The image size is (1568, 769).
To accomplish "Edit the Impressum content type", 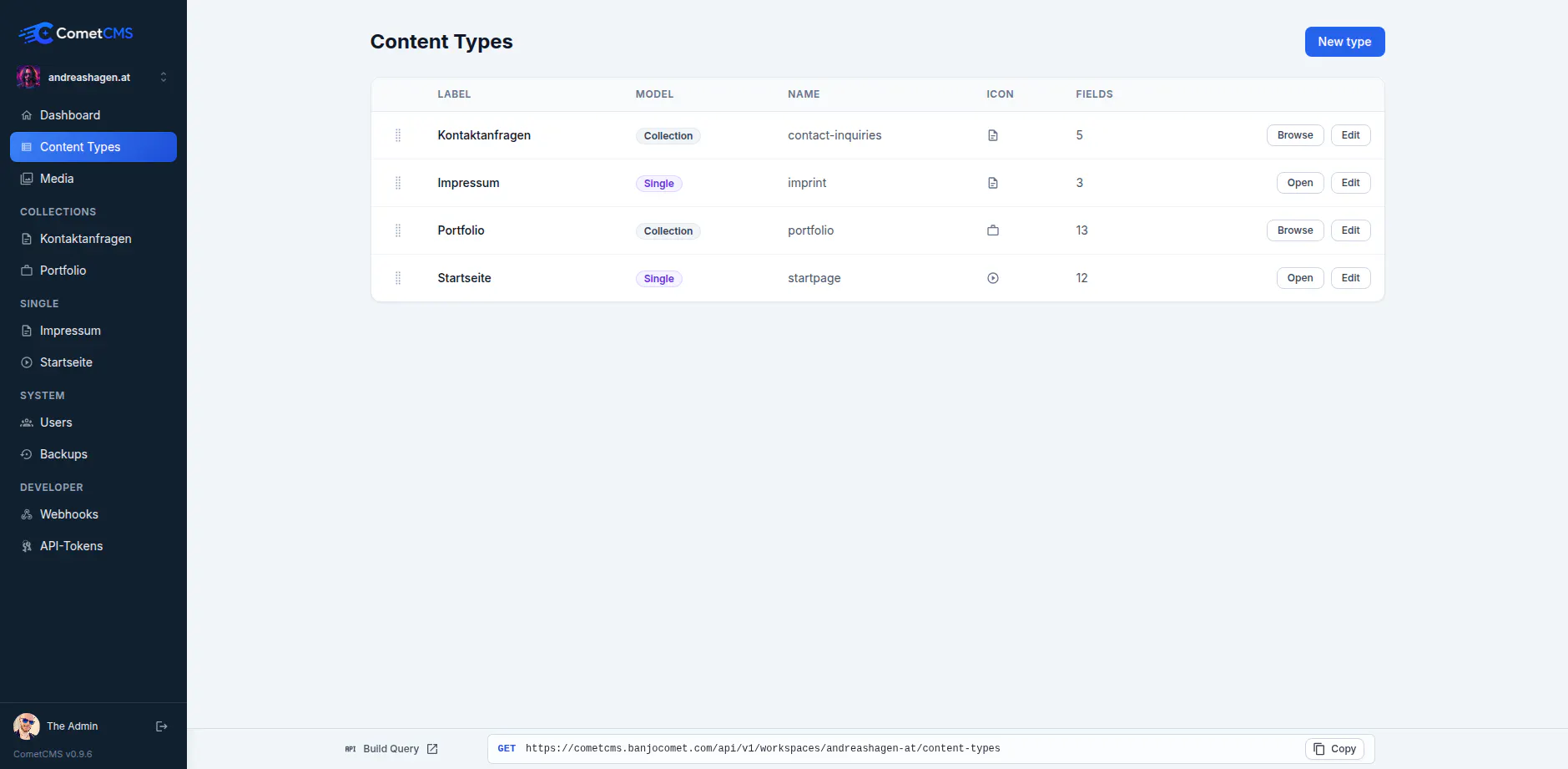I will click(1350, 183).
